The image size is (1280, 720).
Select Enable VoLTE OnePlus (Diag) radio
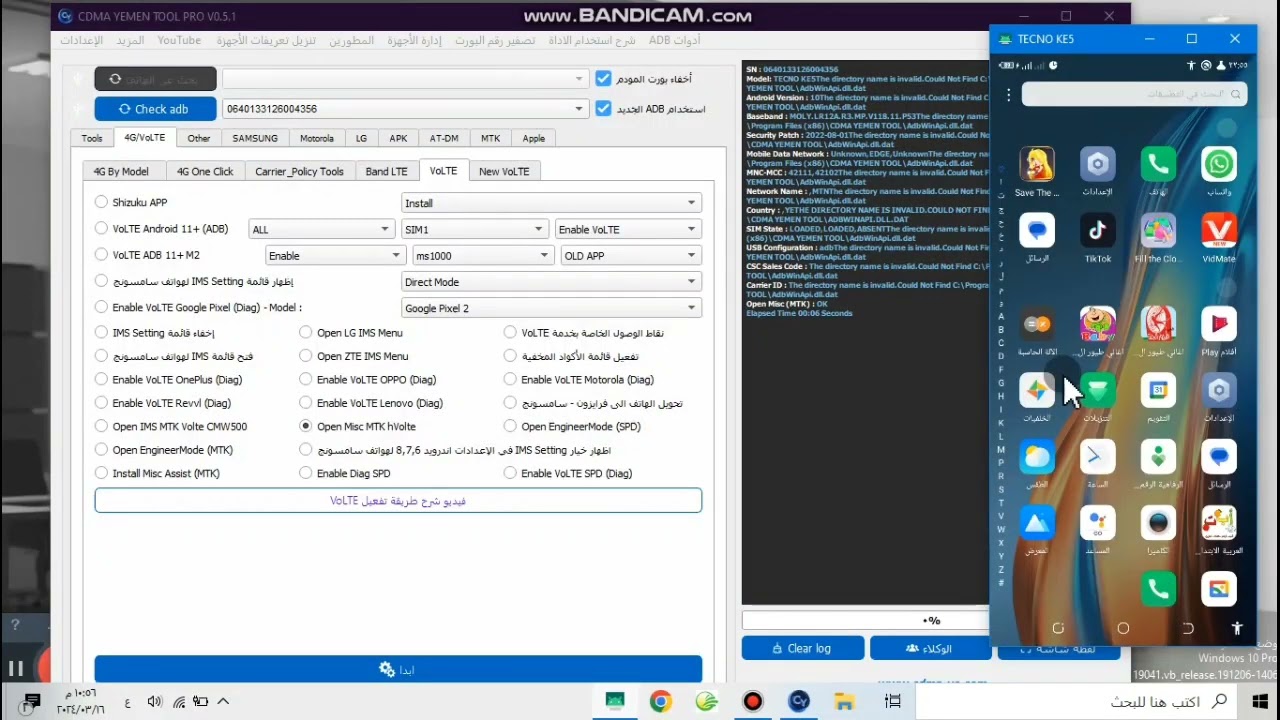101,379
